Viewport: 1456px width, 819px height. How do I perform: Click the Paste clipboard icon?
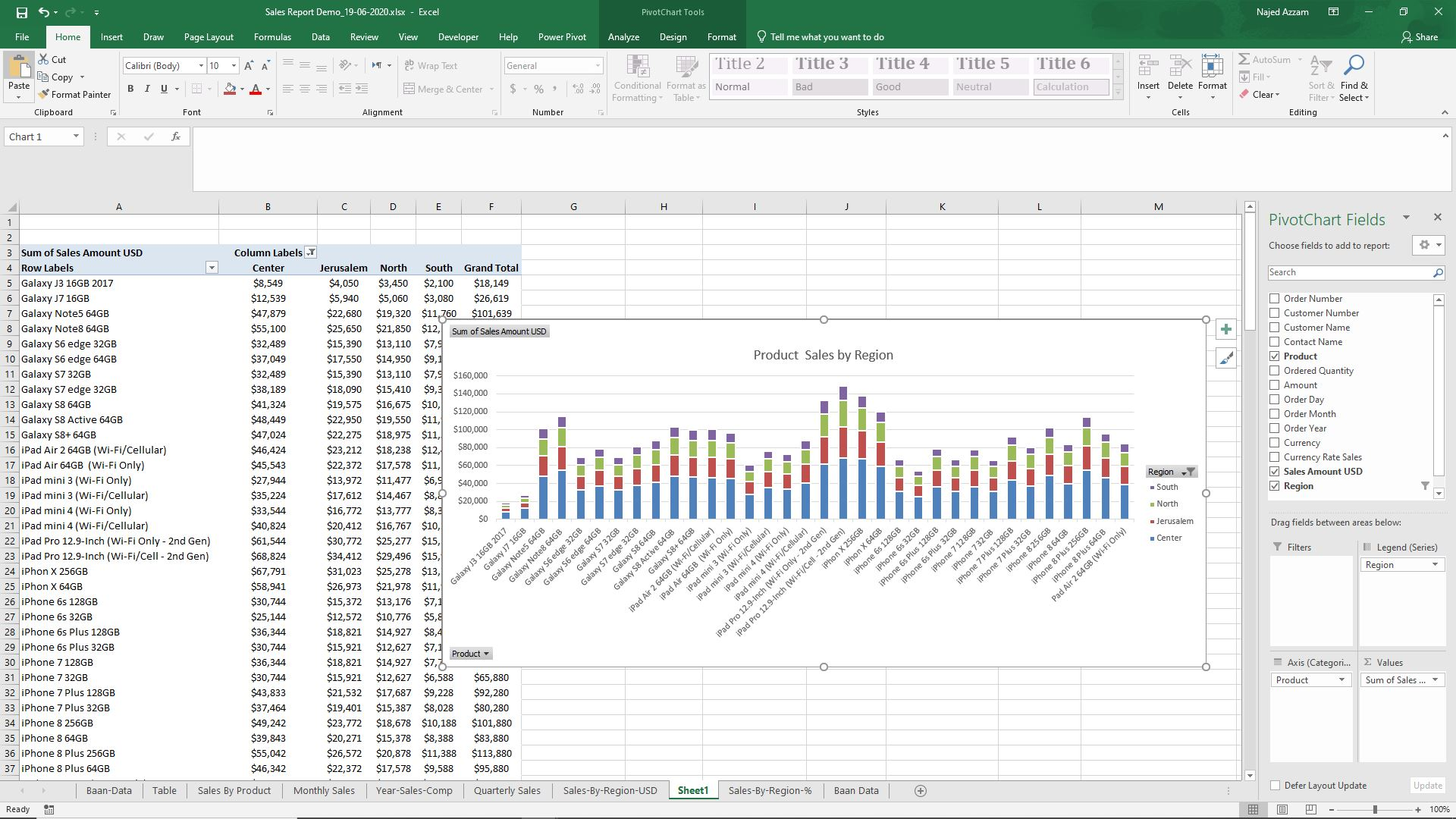tap(19, 68)
